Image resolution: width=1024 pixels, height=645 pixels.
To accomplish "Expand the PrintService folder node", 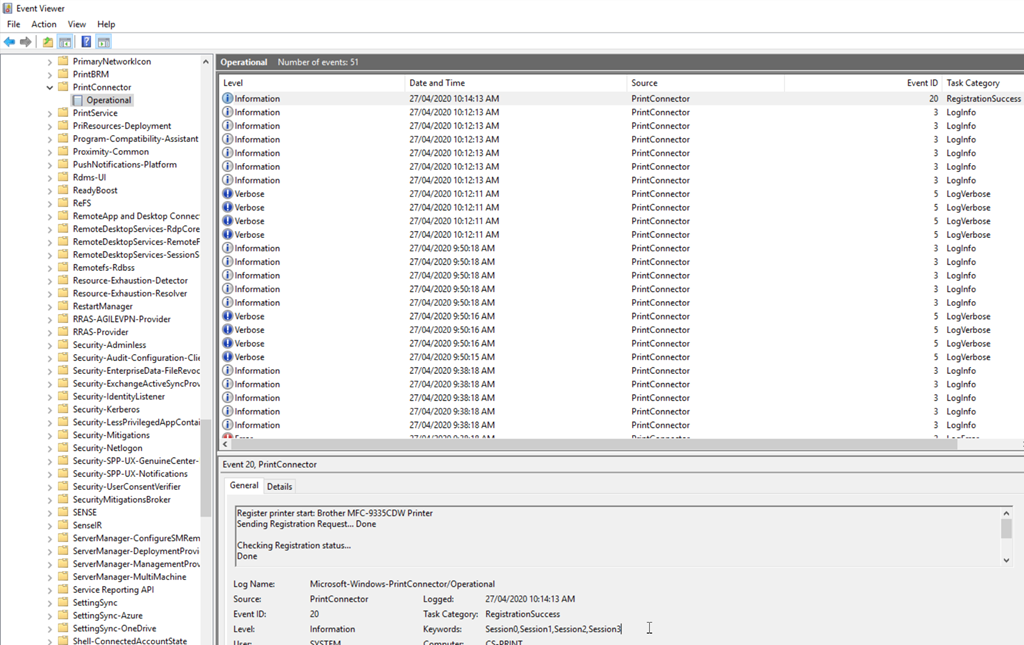I will (x=50, y=113).
